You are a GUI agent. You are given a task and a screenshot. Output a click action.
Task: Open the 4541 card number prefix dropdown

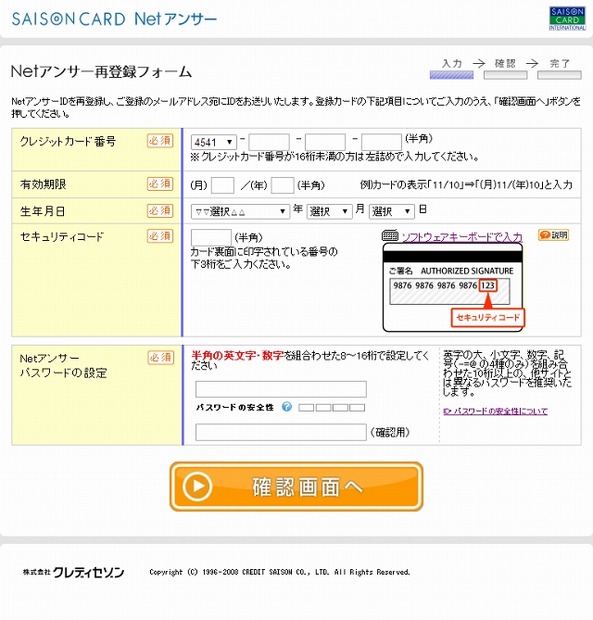coord(213,142)
